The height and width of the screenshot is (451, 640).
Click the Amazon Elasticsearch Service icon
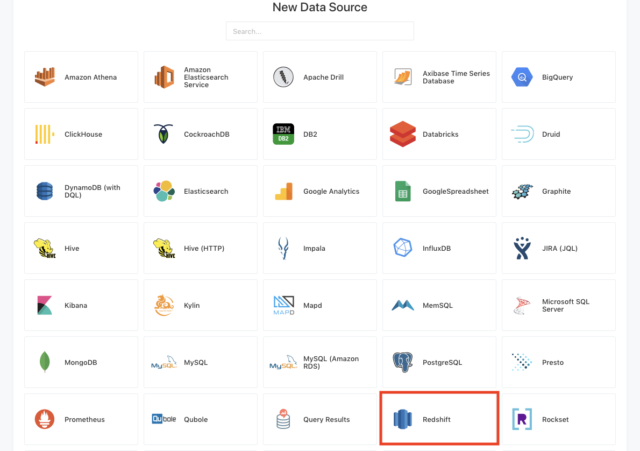pyautogui.click(x=164, y=77)
